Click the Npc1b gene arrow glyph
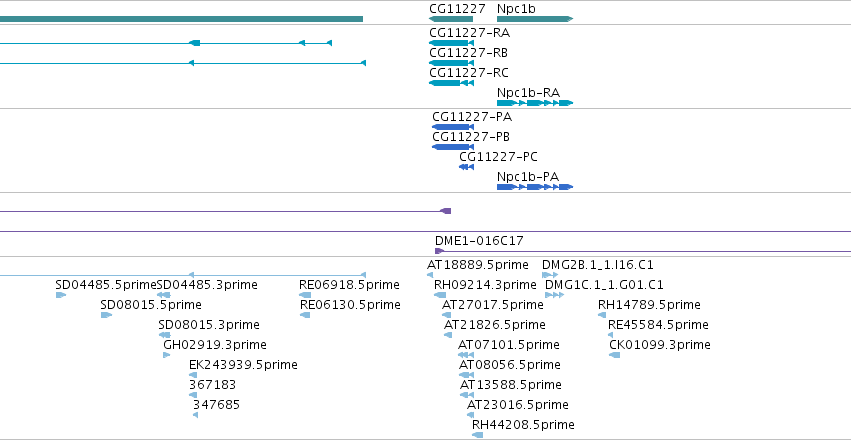The height and width of the screenshot is (440, 851). tap(535, 19)
